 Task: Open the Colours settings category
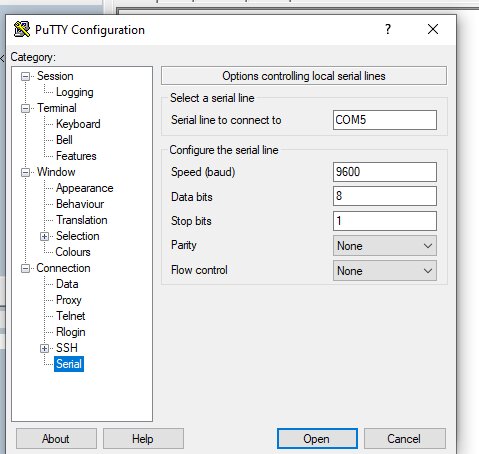[73, 252]
